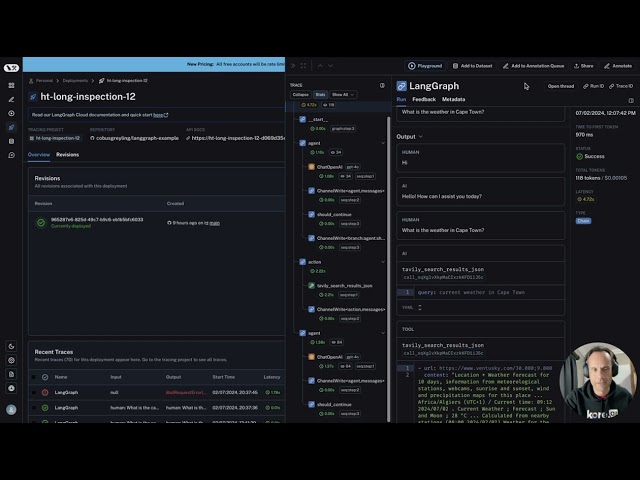The height and width of the screenshot is (480, 640).
Task: Select the tavily_search_results_json trace node
Action: (x=344, y=286)
